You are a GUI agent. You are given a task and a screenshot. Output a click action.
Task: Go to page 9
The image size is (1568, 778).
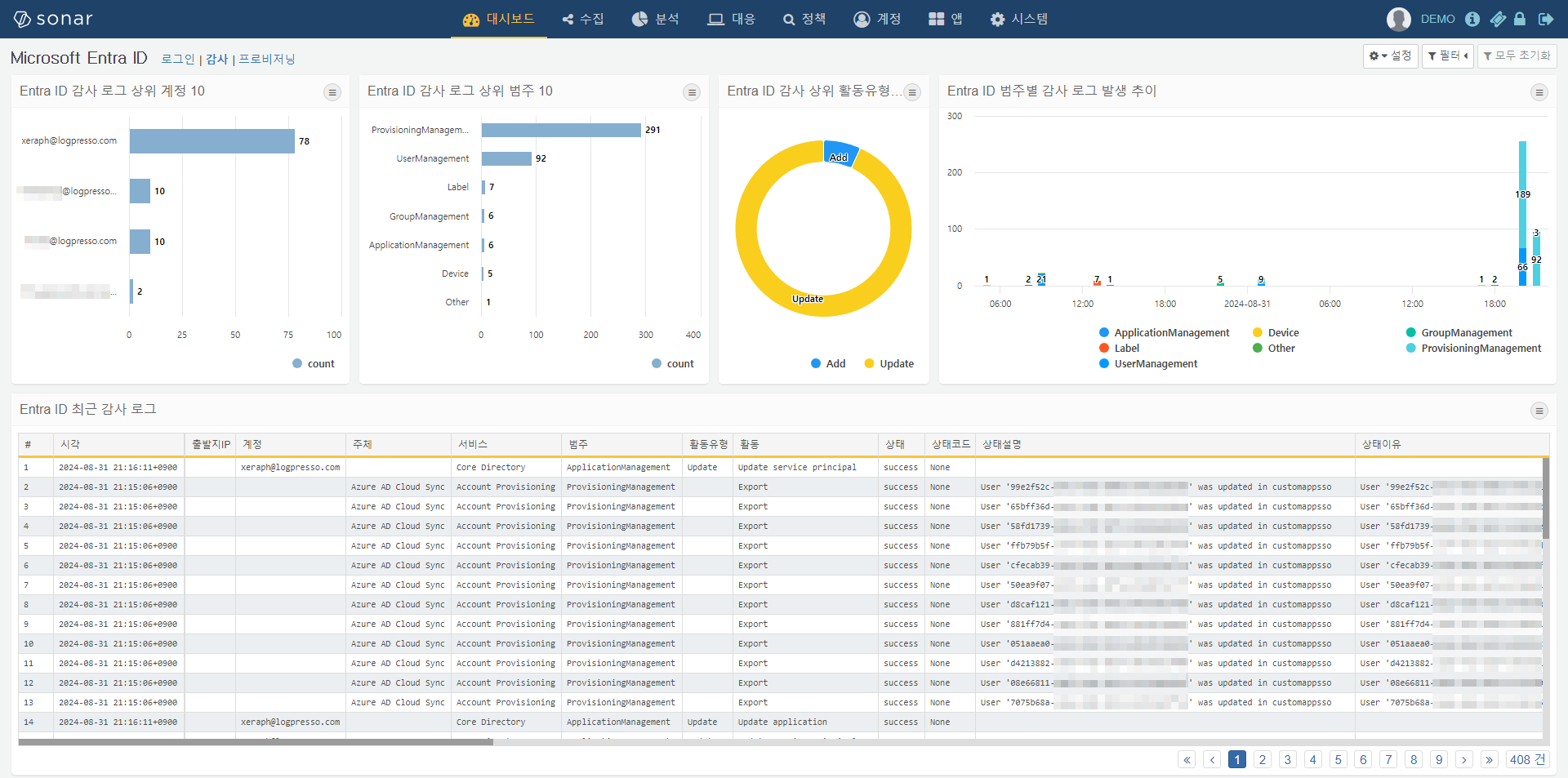click(1439, 760)
